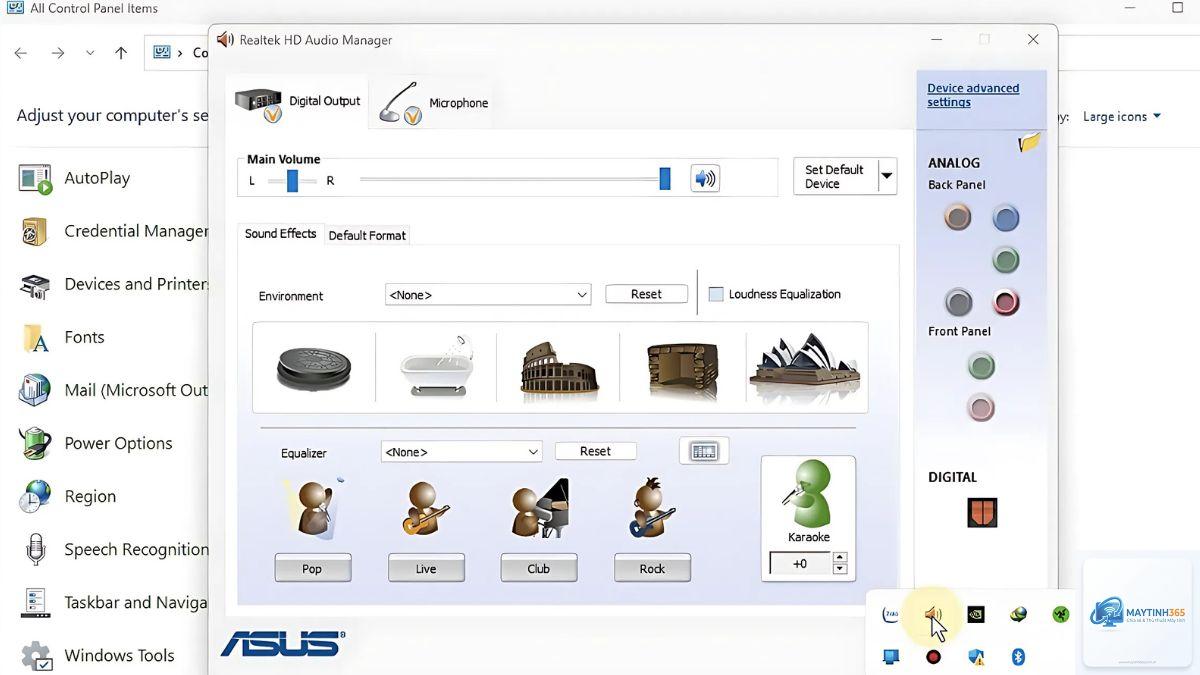Go back in the Control Panel window

(x=21, y=53)
